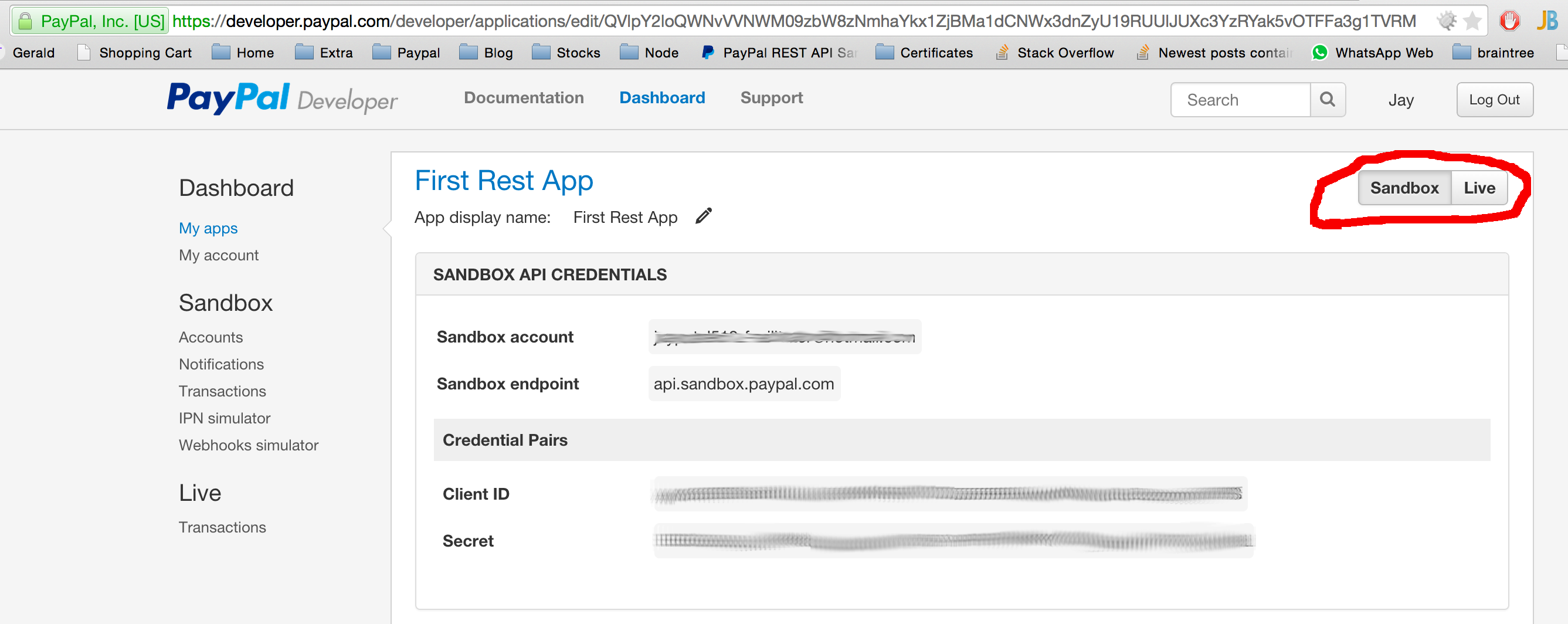Open IPN simulator link

[225, 418]
